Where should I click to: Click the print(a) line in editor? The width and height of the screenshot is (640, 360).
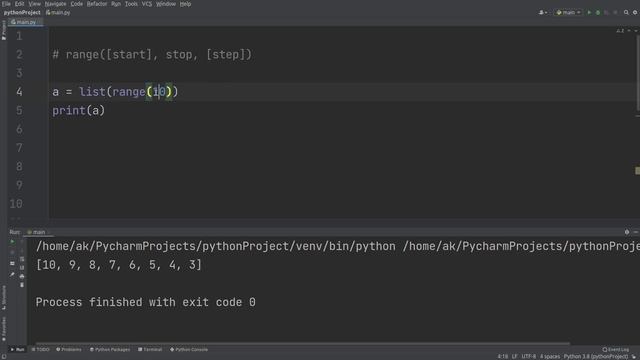78,111
